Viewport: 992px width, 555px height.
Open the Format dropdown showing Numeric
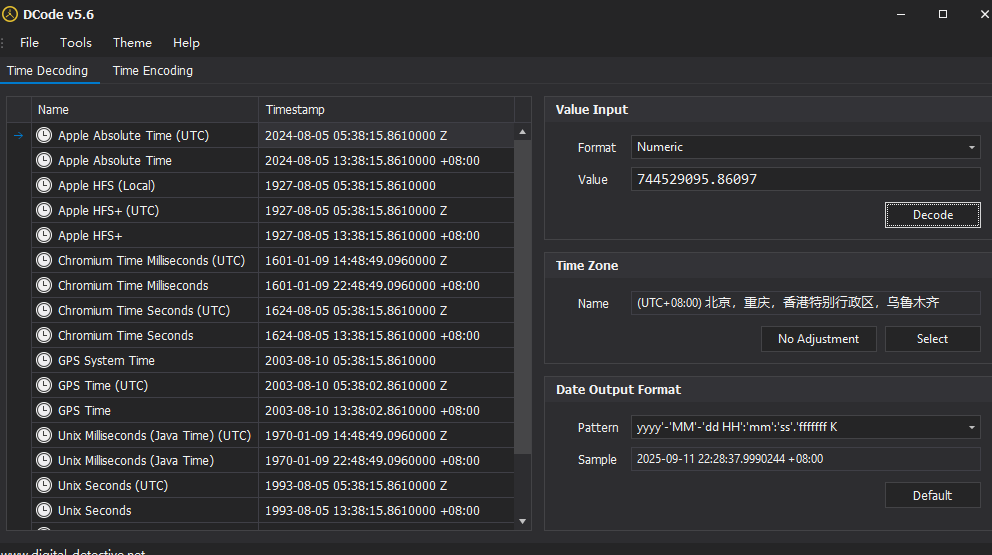pos(805,147)
